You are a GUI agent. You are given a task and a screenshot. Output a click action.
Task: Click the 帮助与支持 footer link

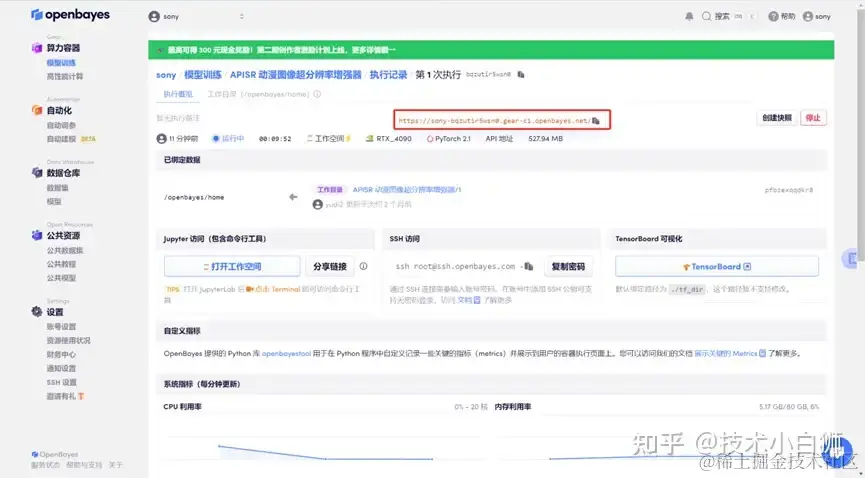[x=84, y=465]
